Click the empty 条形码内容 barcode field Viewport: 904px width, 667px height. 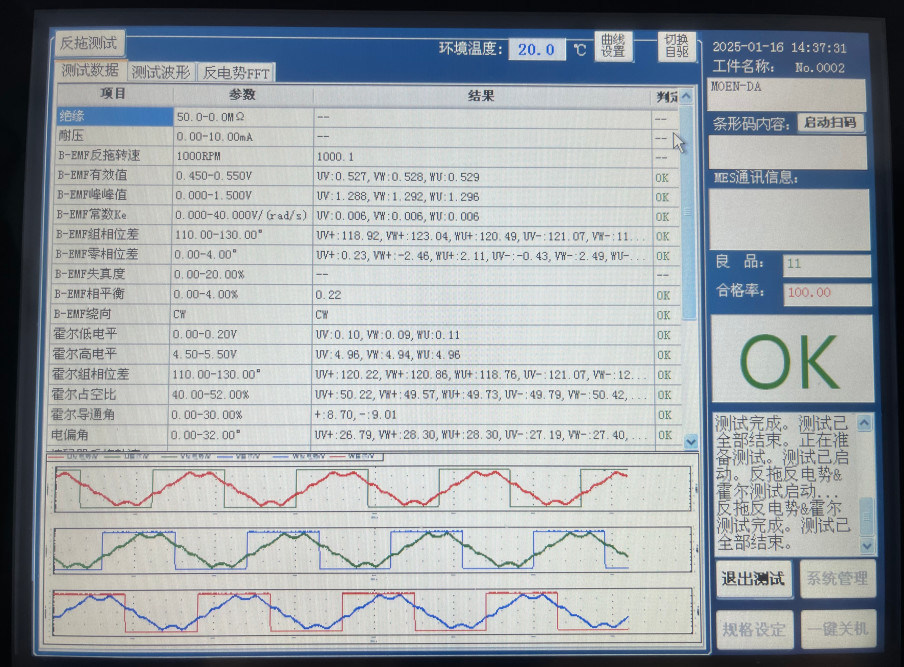[x=788, y=152]
